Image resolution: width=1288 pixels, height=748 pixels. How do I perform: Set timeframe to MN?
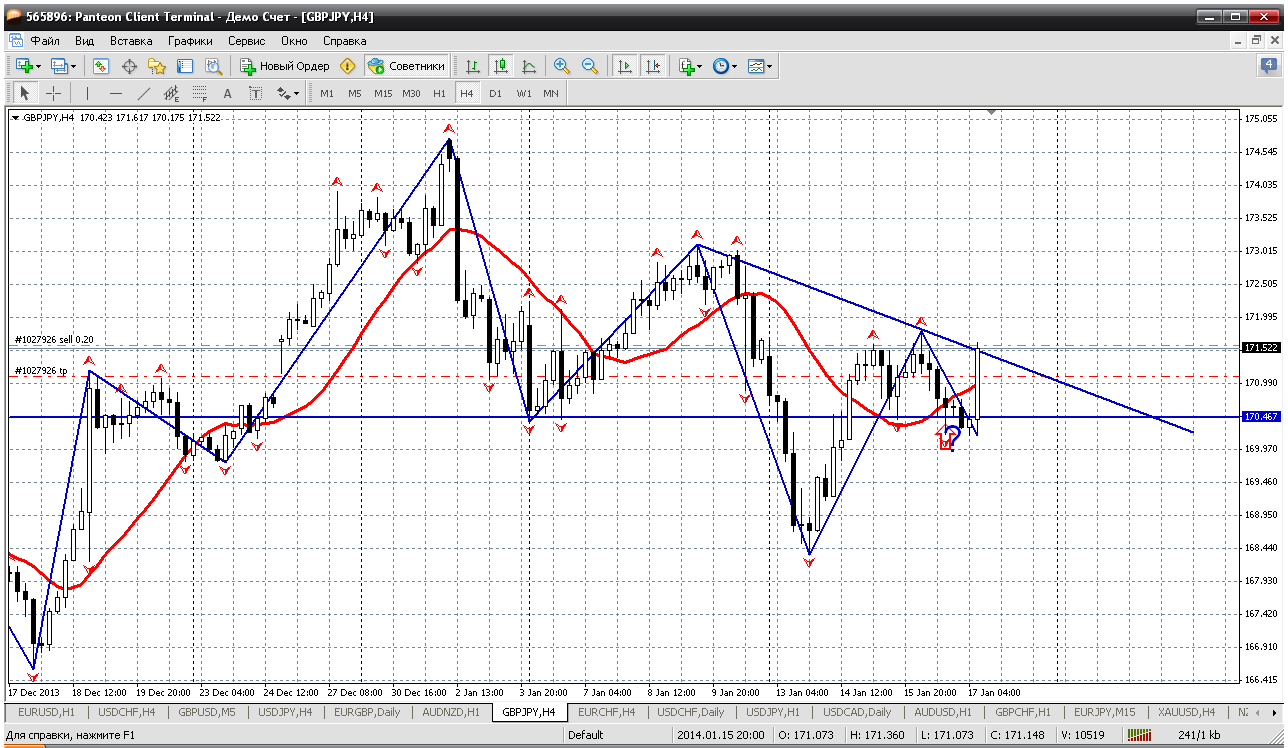click(x=551, y=93)
